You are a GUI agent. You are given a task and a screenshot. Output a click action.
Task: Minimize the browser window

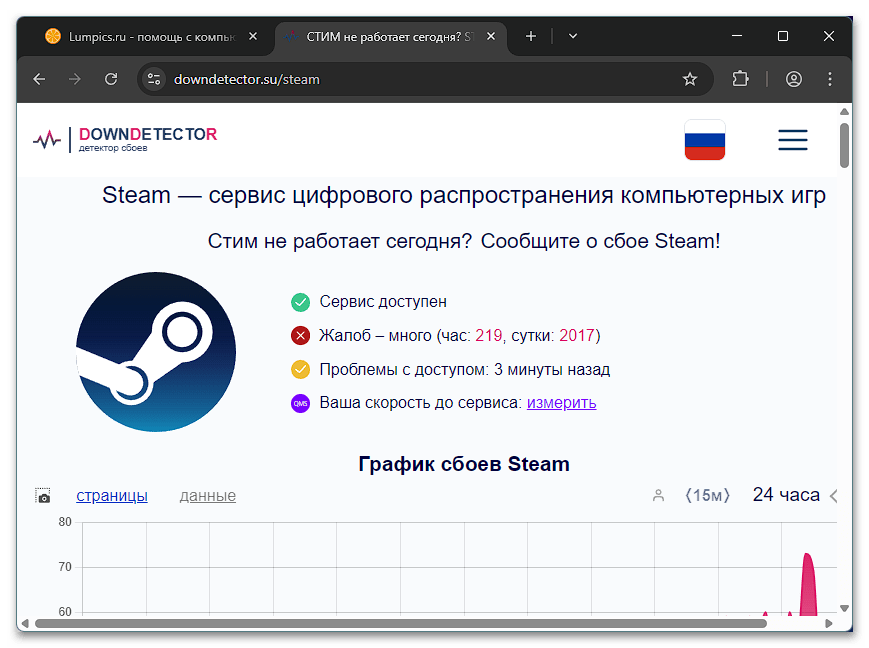tap(737, 37)
